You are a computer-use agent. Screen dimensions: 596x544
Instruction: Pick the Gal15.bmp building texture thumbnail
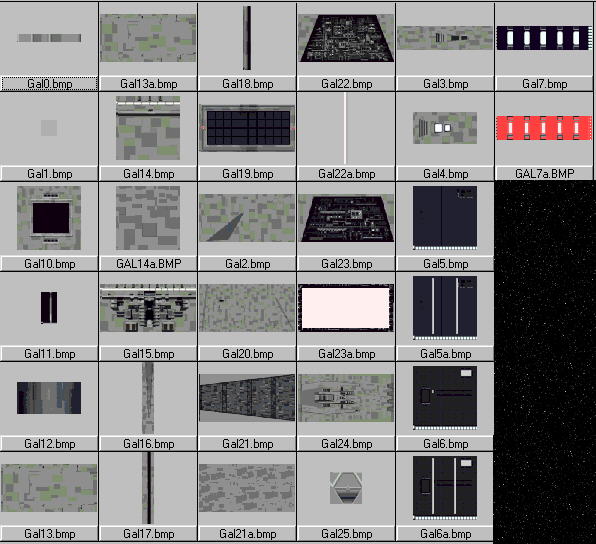(148, 308)
